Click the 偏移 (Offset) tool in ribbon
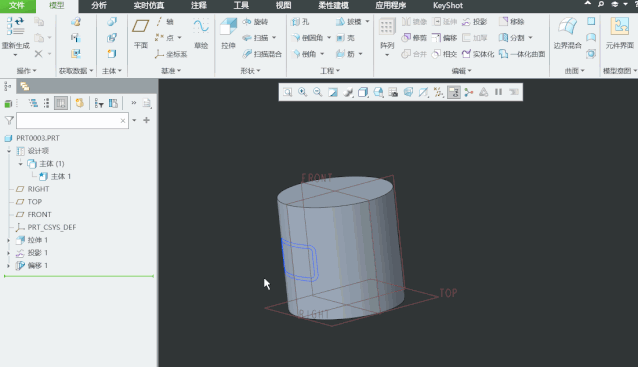The width and height of the screenshot is (638, 367). 444,38
